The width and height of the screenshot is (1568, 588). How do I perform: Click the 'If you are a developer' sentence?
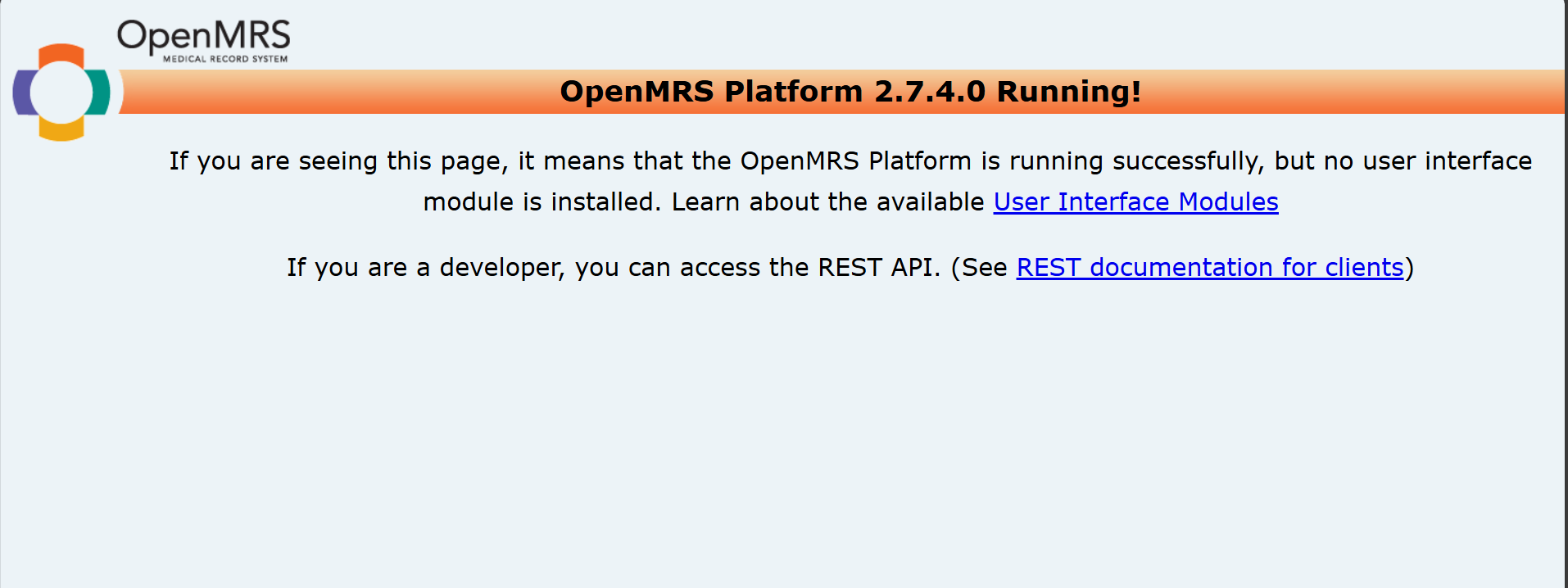point(850,268)
